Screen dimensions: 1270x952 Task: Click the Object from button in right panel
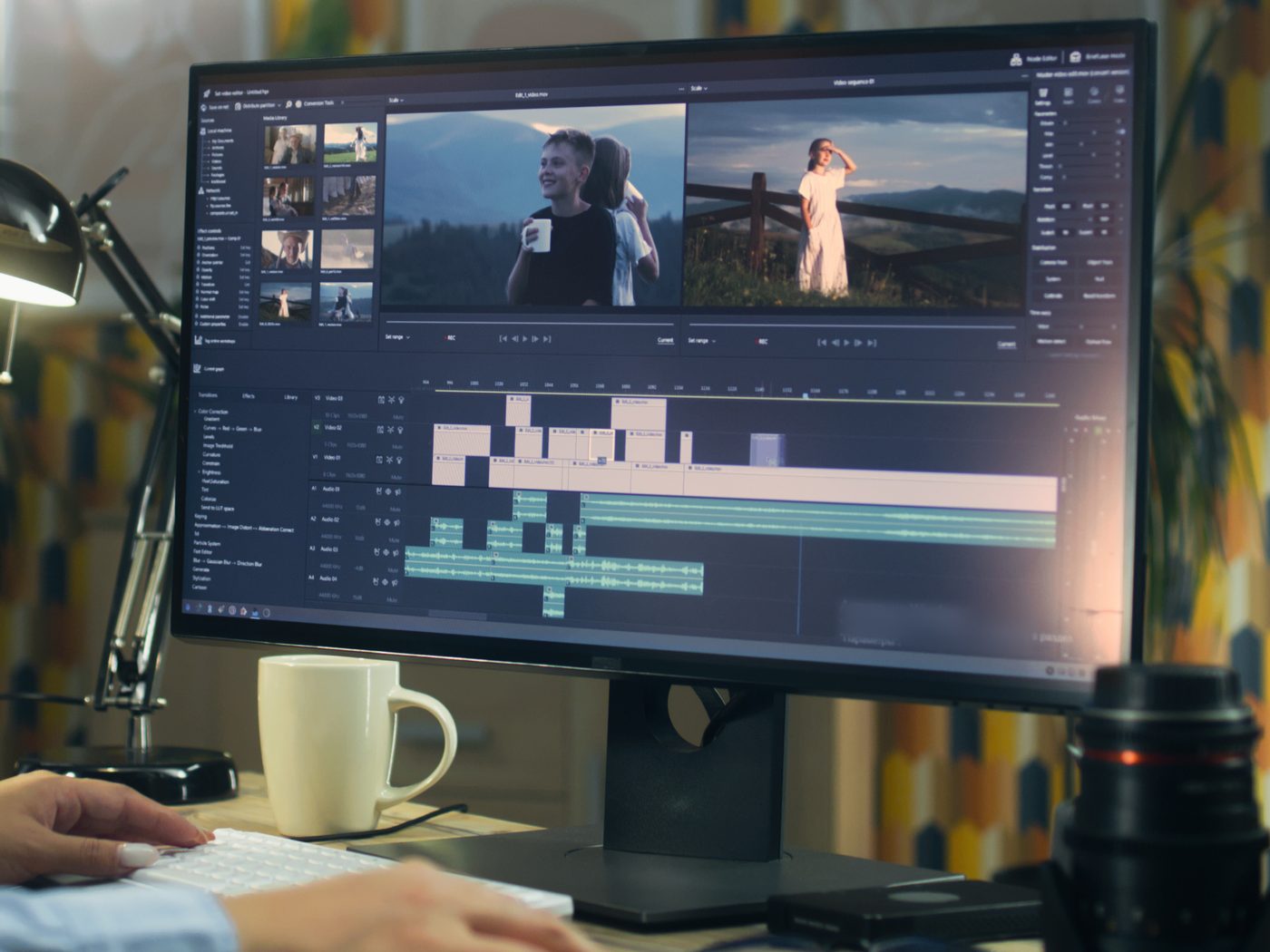(1099, 262)
